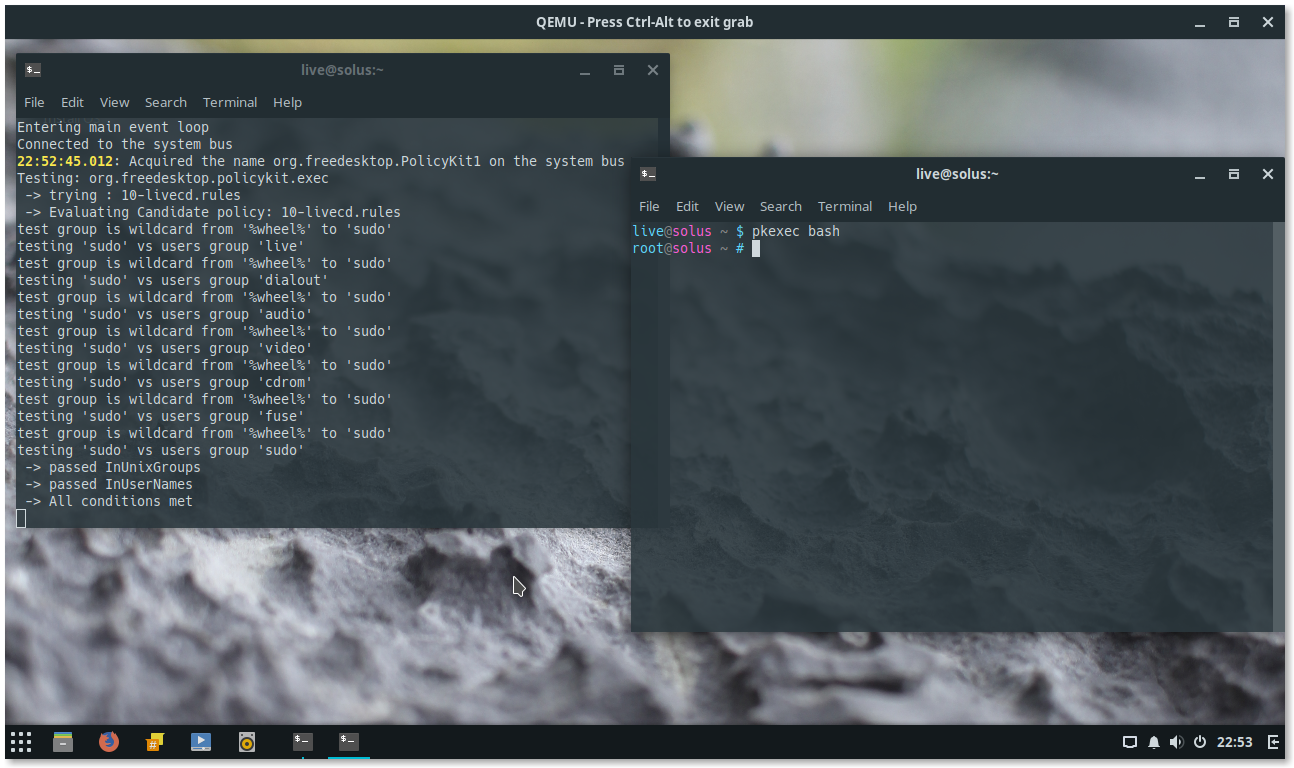Image resolution: width=1294 pixels, height=768 pixels.
Task: Open Help menu in right terminal
Action: [x=902, y=206]
